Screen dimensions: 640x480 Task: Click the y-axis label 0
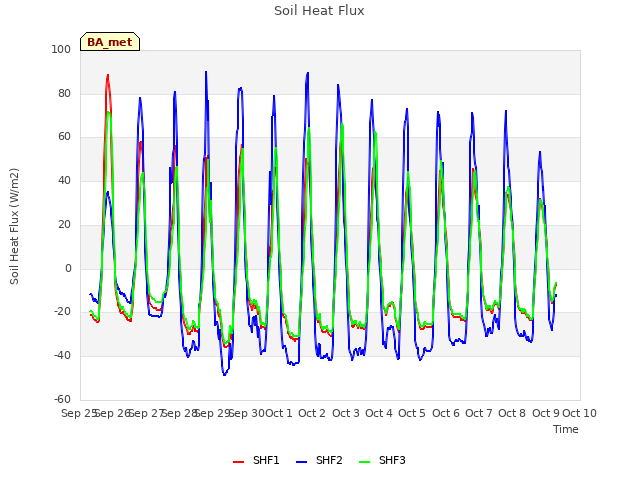point(68,269)
